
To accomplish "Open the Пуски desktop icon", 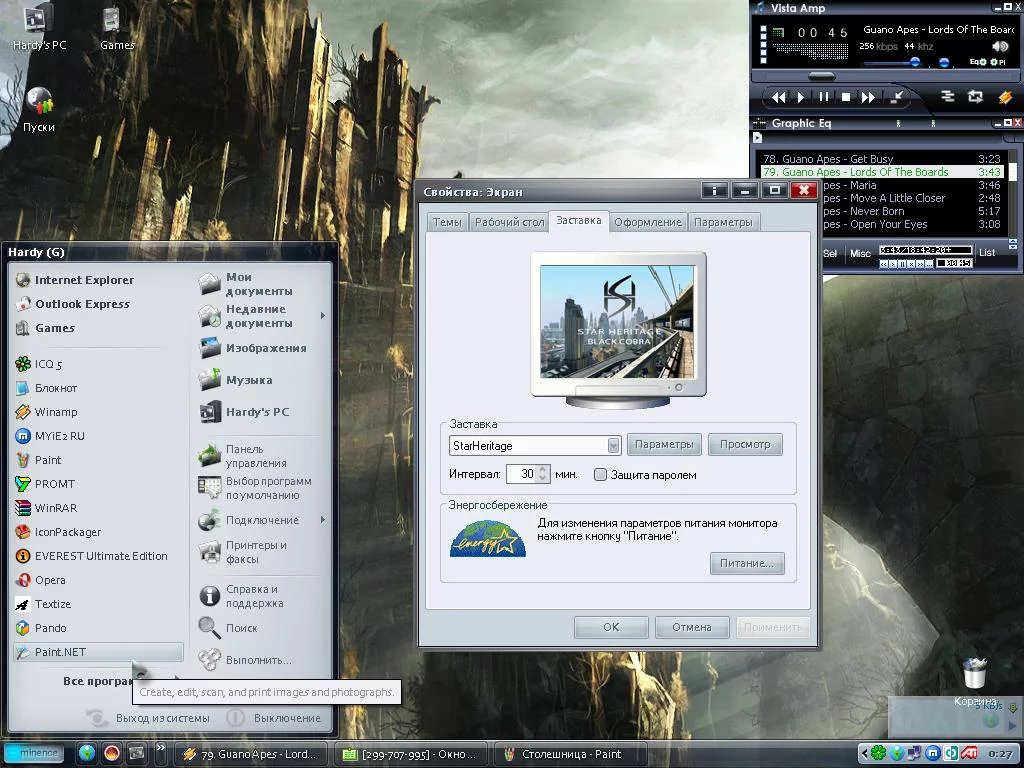I will click(x=39, y=110).
